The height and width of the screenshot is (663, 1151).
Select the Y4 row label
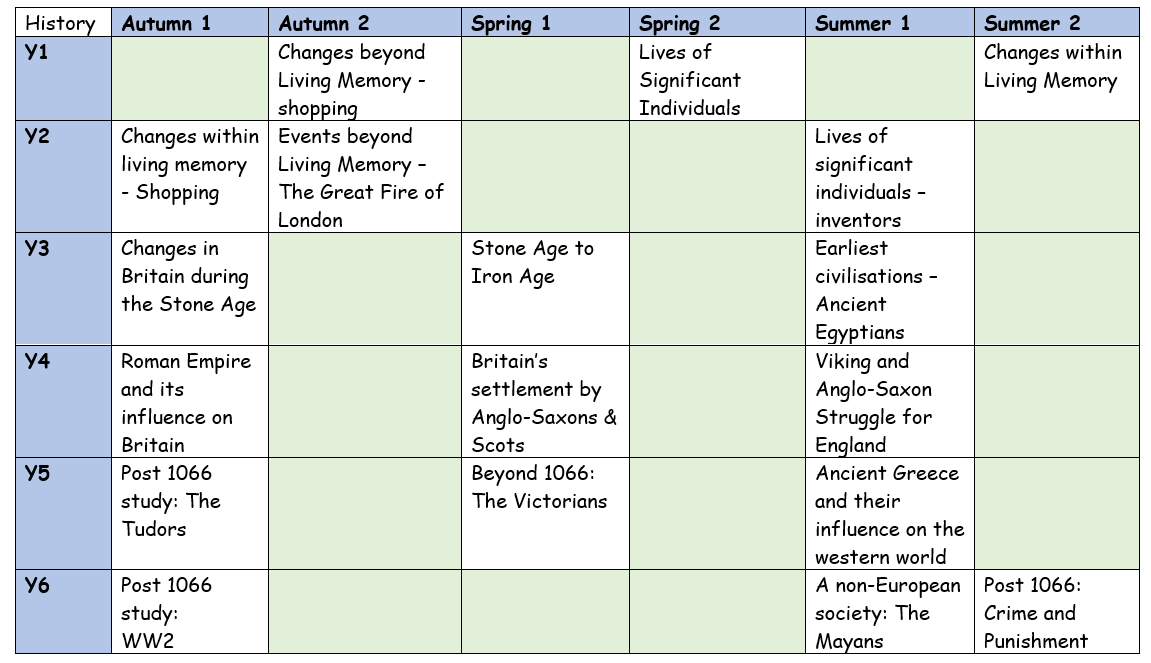coord(63,402)
